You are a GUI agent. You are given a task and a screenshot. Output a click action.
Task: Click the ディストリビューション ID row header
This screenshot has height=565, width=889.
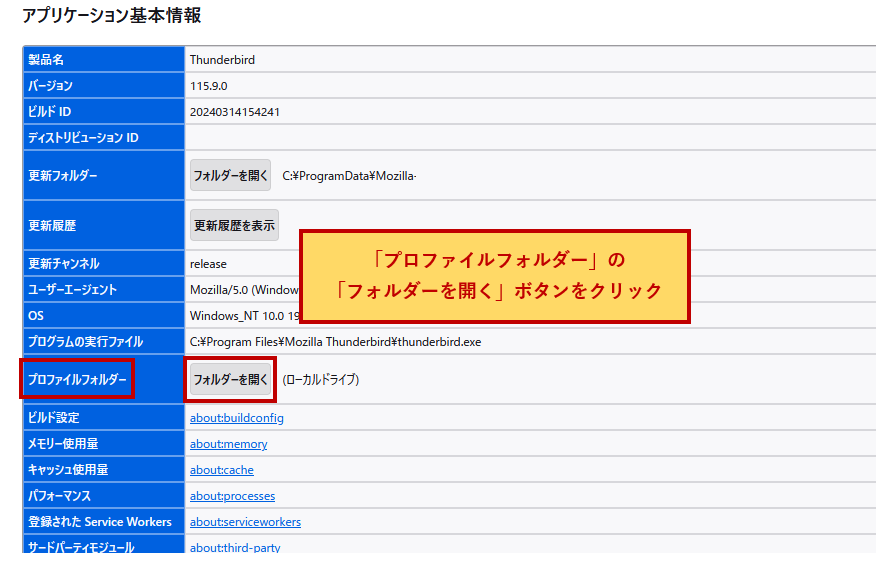coord(104,138)
